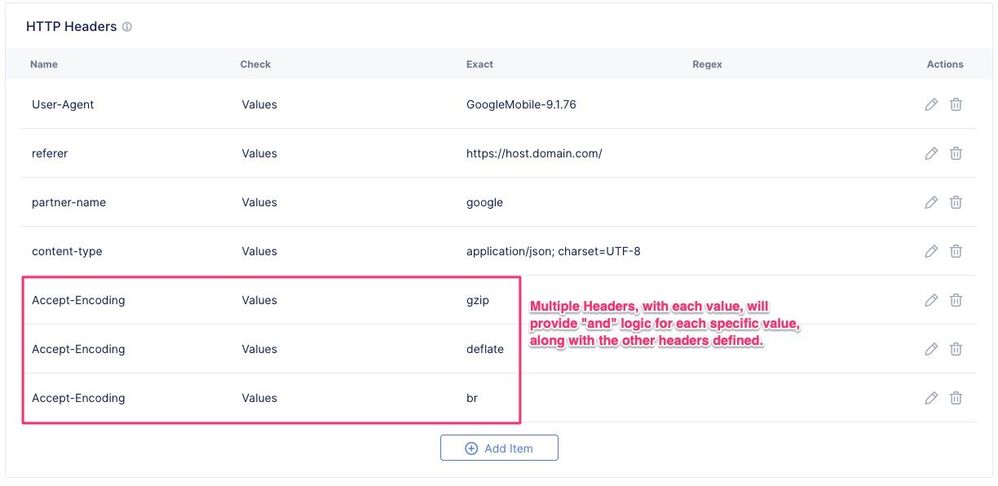Edit the Accept-Encoding deflate row
The width and height of the screenshot is (998, 486).
click(931, 349)
